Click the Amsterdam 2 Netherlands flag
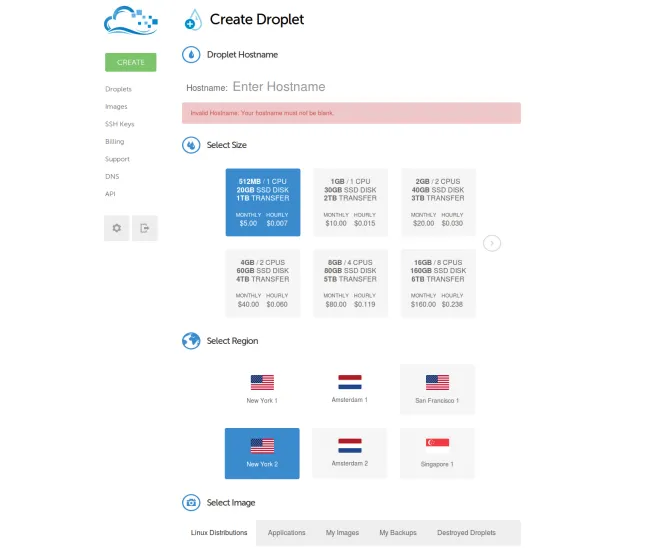Screen dimensions: 650x550 [x=350, y=446]
